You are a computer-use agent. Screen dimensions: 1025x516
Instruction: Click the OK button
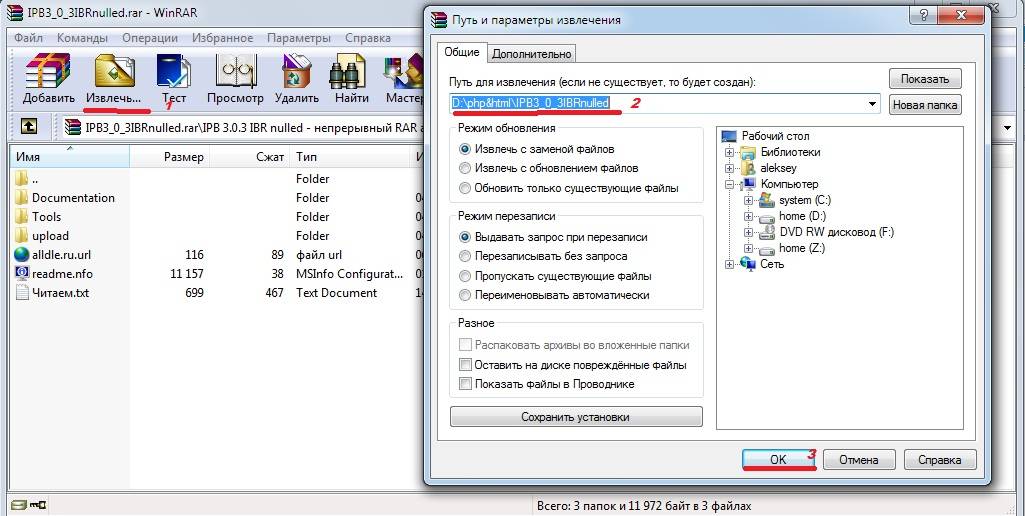pyautogui.click(x=778, y=459)
